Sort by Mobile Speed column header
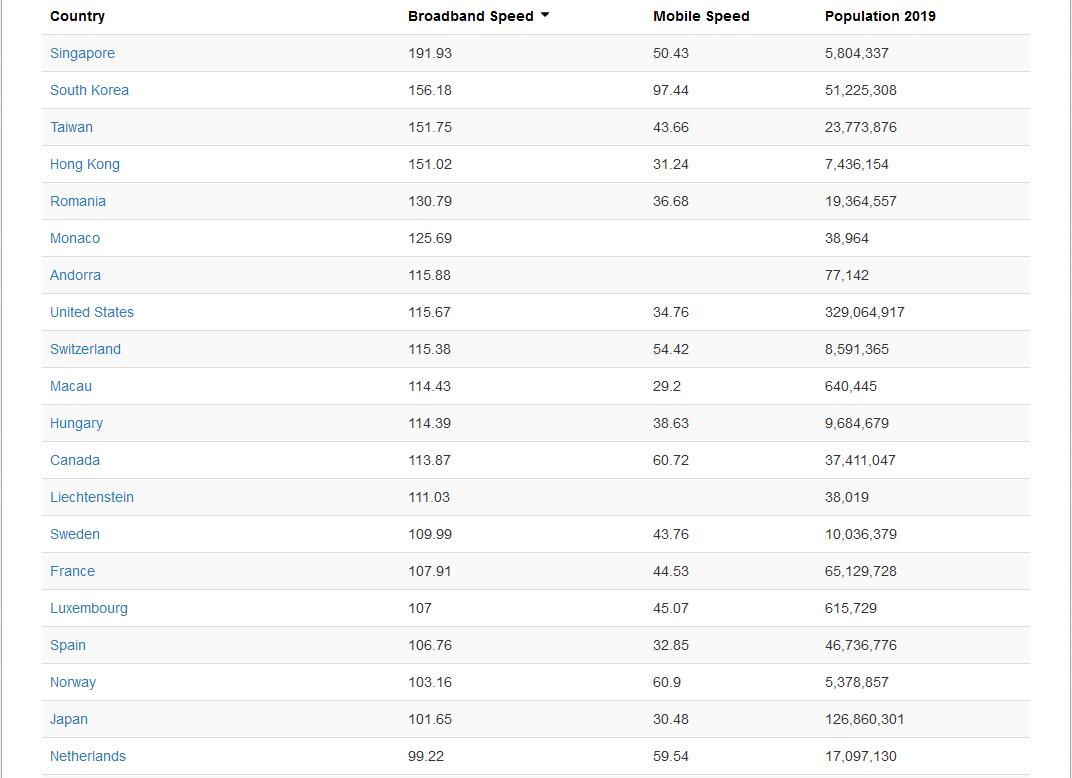 pos(701,16)
